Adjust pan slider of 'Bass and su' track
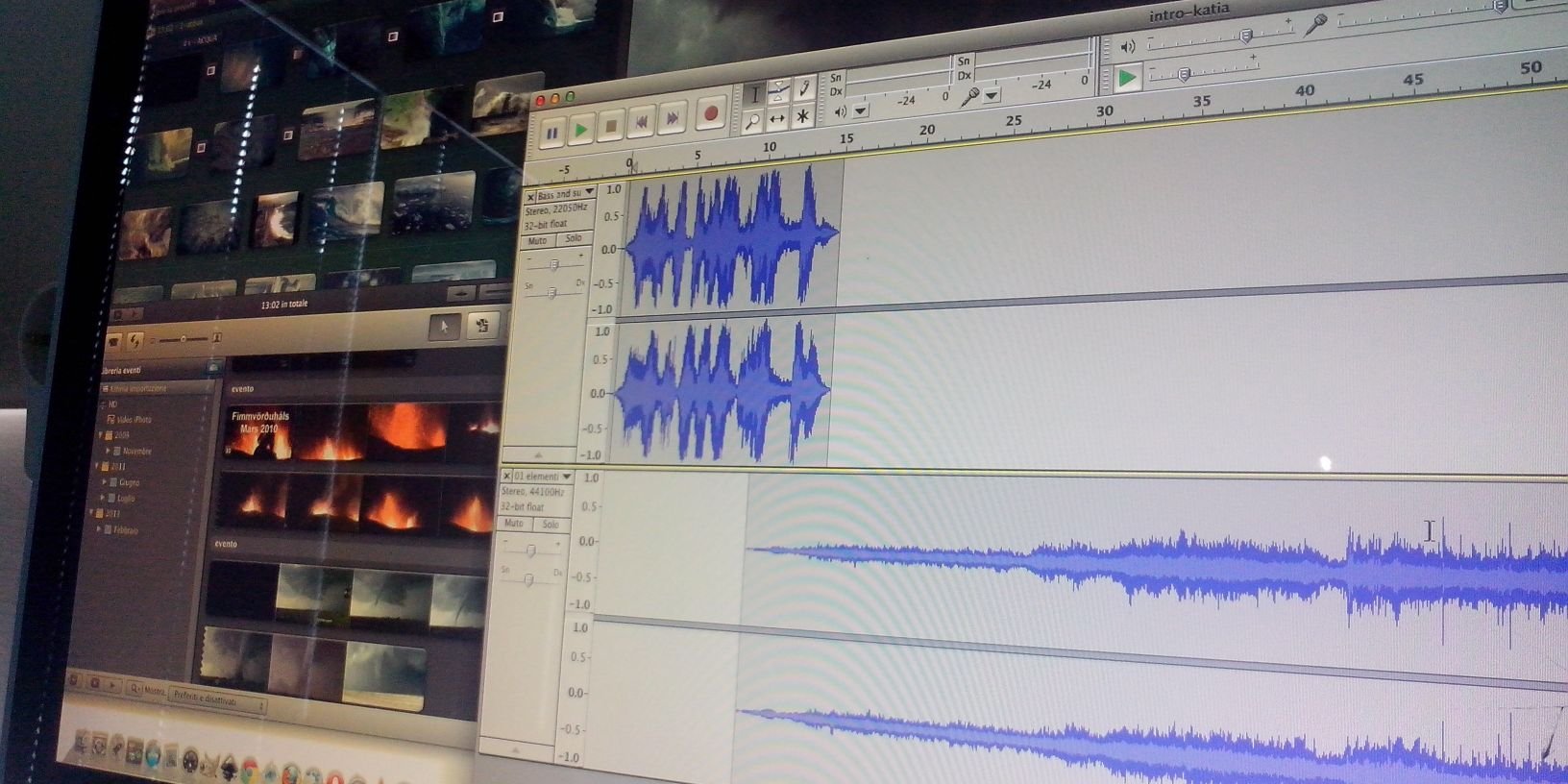Viewport: 1568px width, 784px height. (x=552, y=291)
